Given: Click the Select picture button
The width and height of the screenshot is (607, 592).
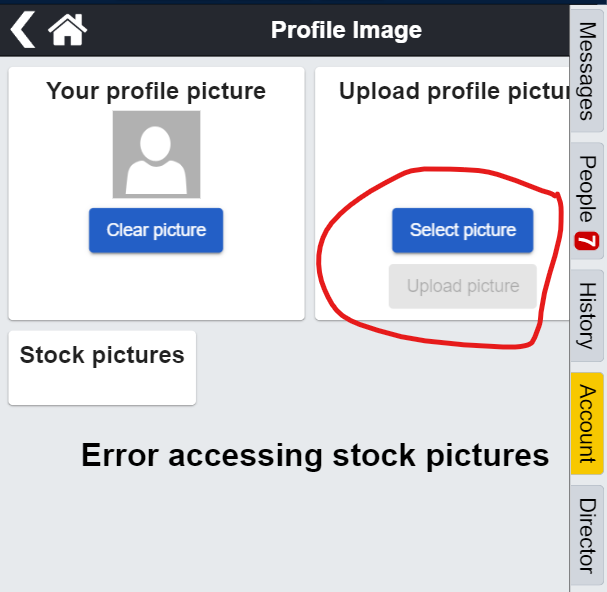Looking at the screenshot, I should (462, 230).
